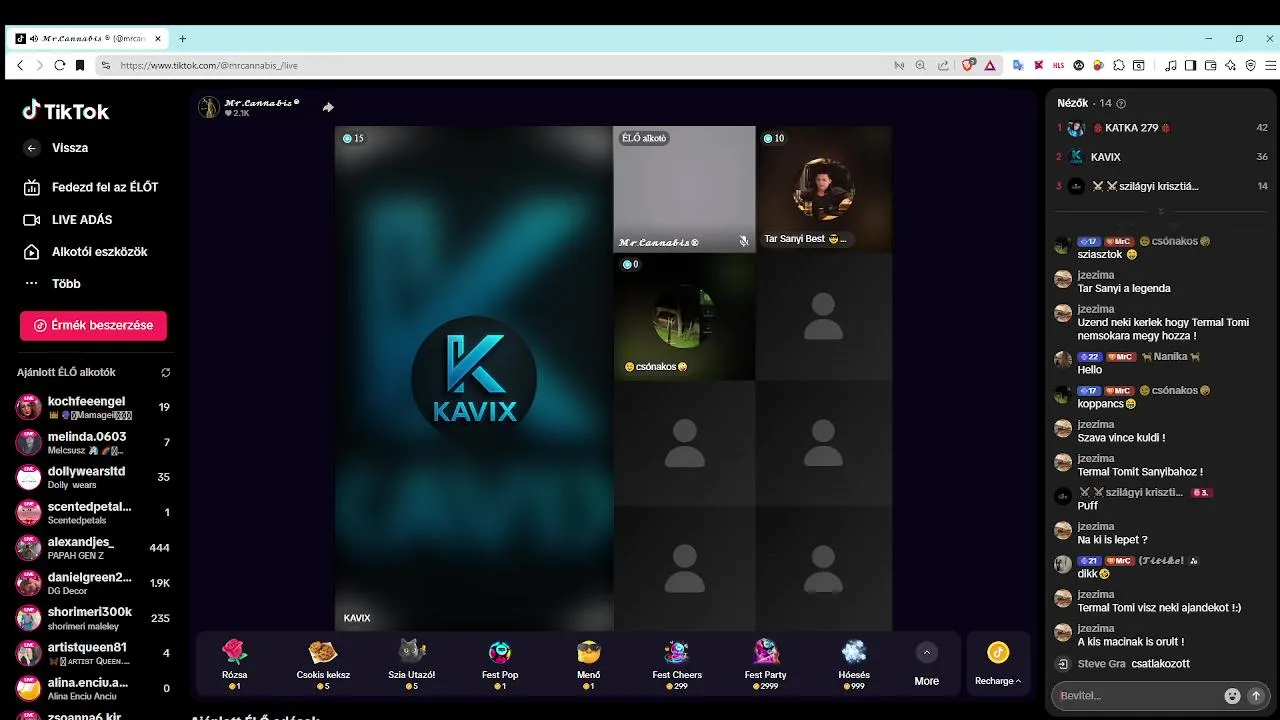
Task: Open viewer KAVIX in ranking
Action: pyautogui.click(x=1162, y=157)
